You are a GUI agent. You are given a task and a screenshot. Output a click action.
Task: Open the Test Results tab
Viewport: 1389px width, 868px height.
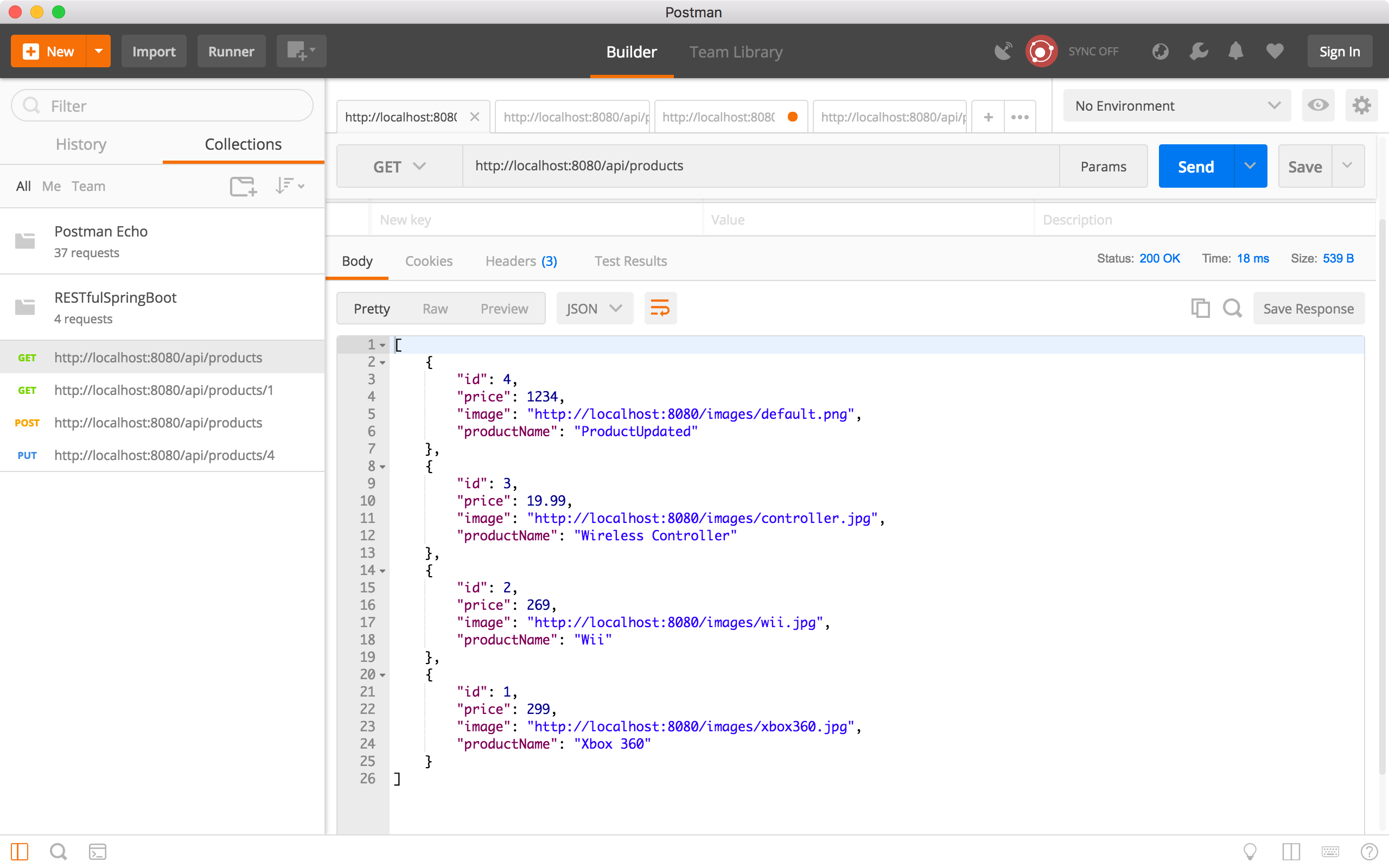pyautogui.click(x=630, y=261)
